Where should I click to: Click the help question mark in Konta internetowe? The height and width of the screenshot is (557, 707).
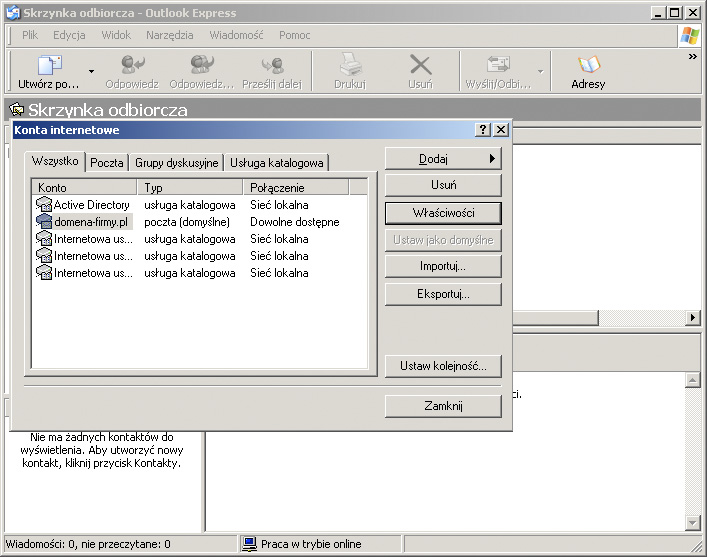[482, 130]
